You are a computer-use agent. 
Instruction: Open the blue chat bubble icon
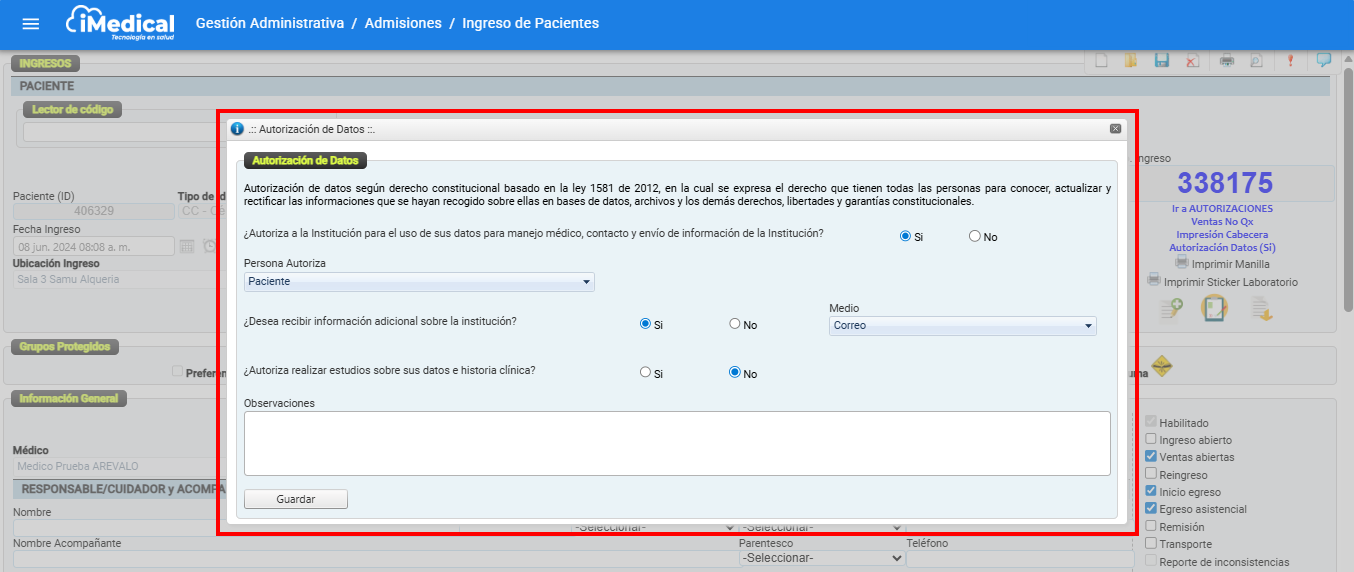coord(1324,60)
